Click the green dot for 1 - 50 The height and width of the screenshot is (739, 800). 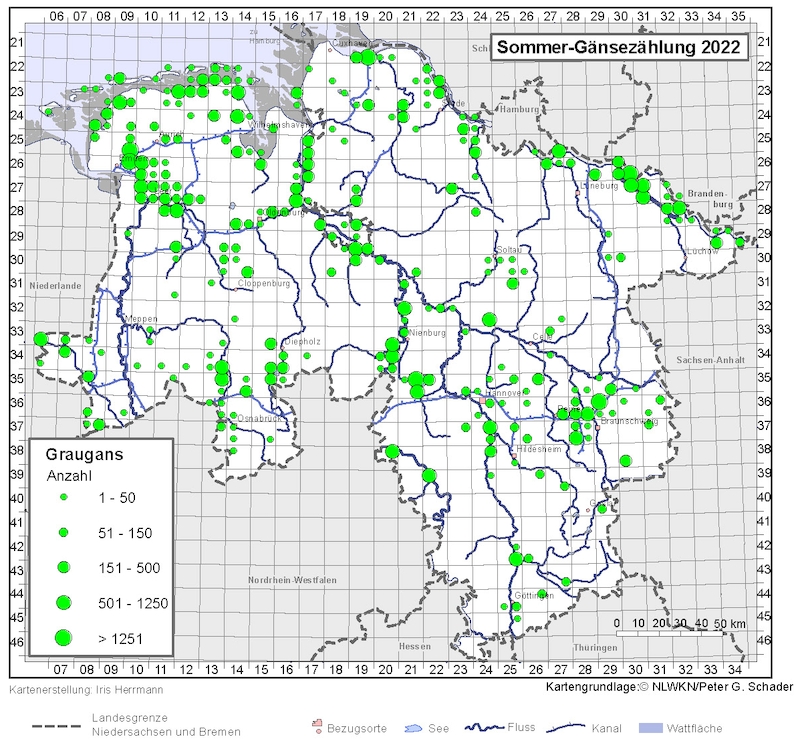pyautogui.click(x=63, y=497)
